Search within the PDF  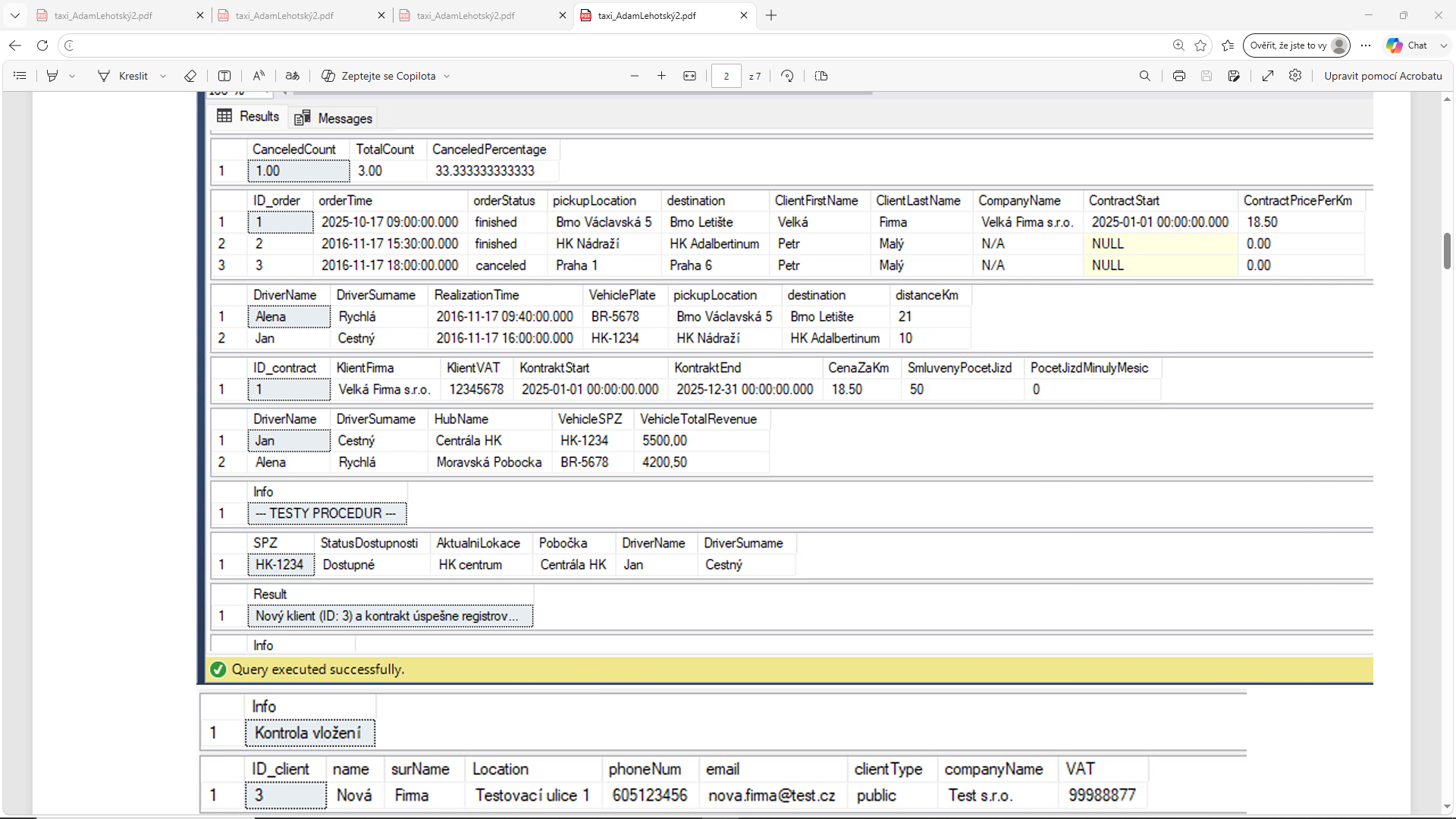[x=1145, y=76]
